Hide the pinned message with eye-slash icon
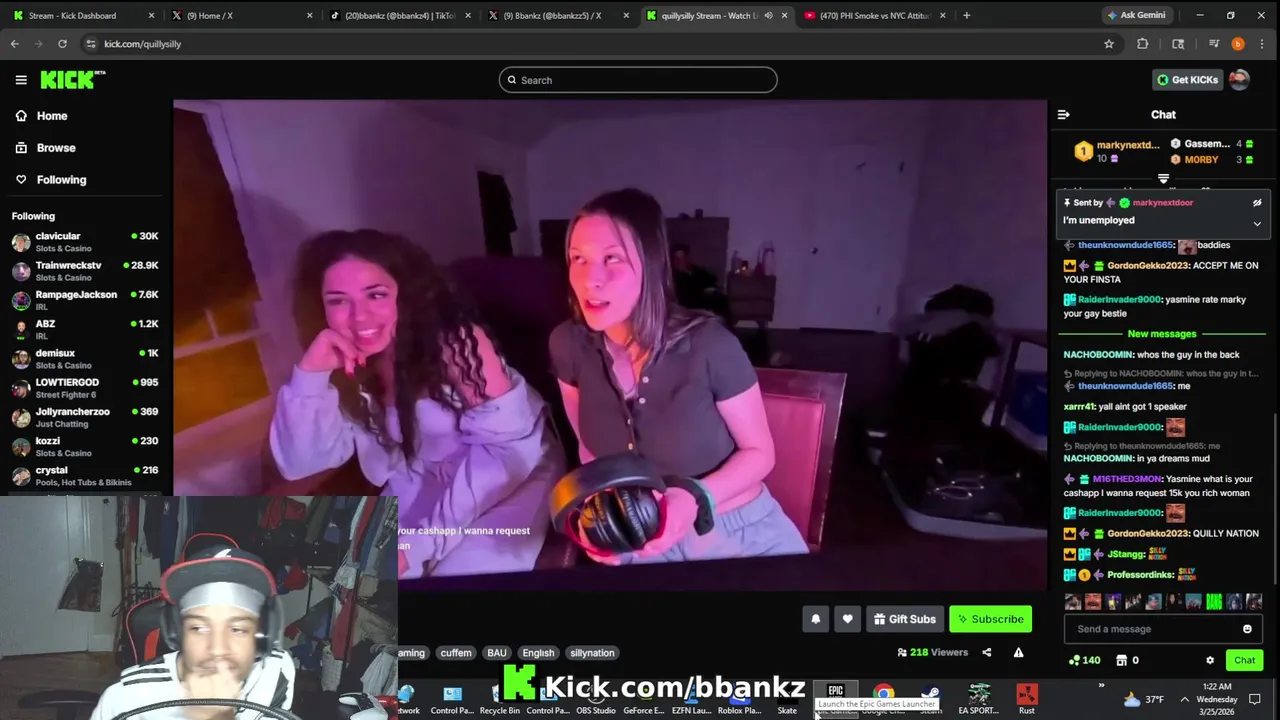Screen dimensions: 1280x720 [1257, 203]
